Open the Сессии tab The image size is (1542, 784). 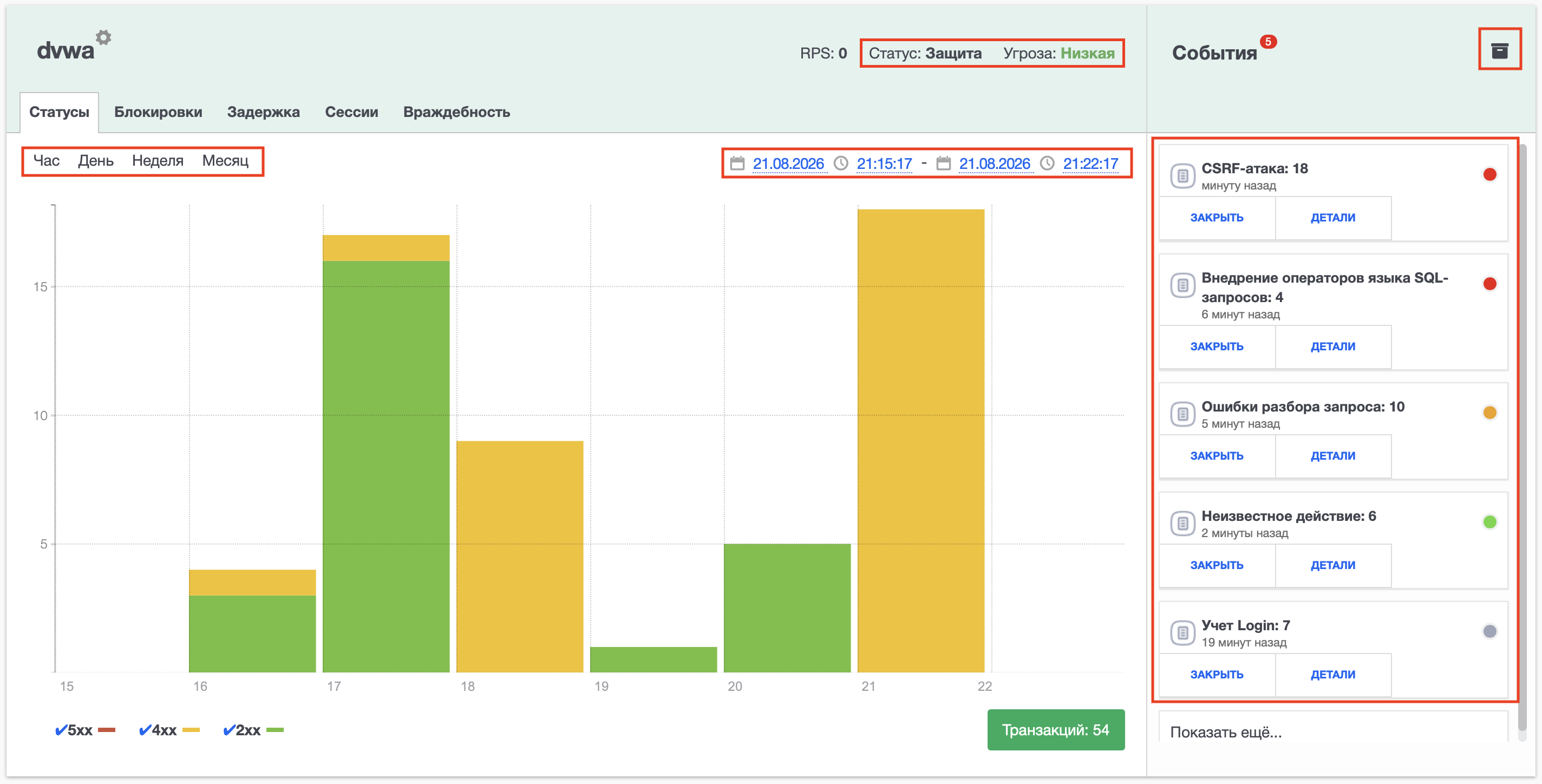[x=351, y=113]
